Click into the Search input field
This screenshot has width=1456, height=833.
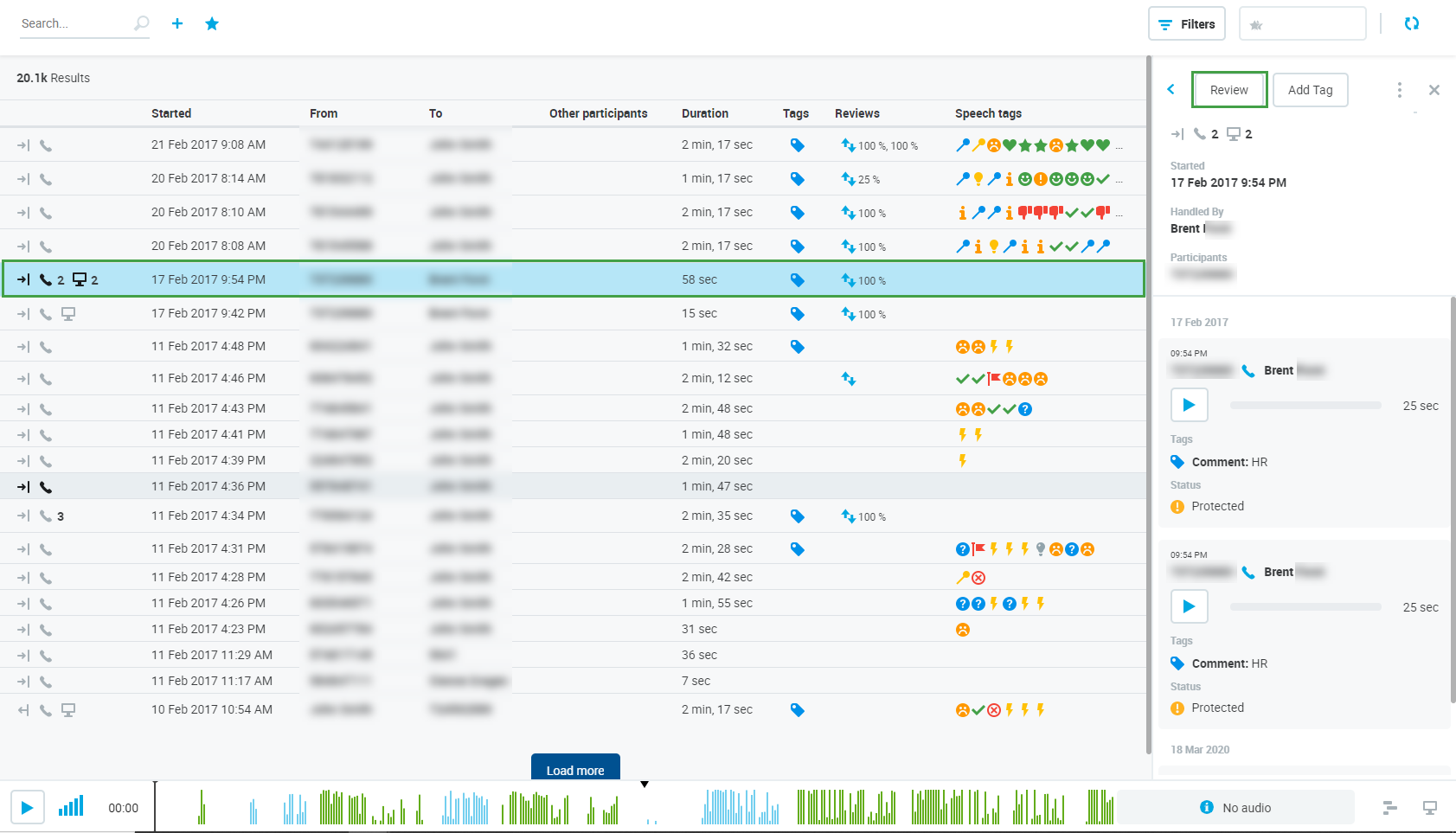pos(74,23)
